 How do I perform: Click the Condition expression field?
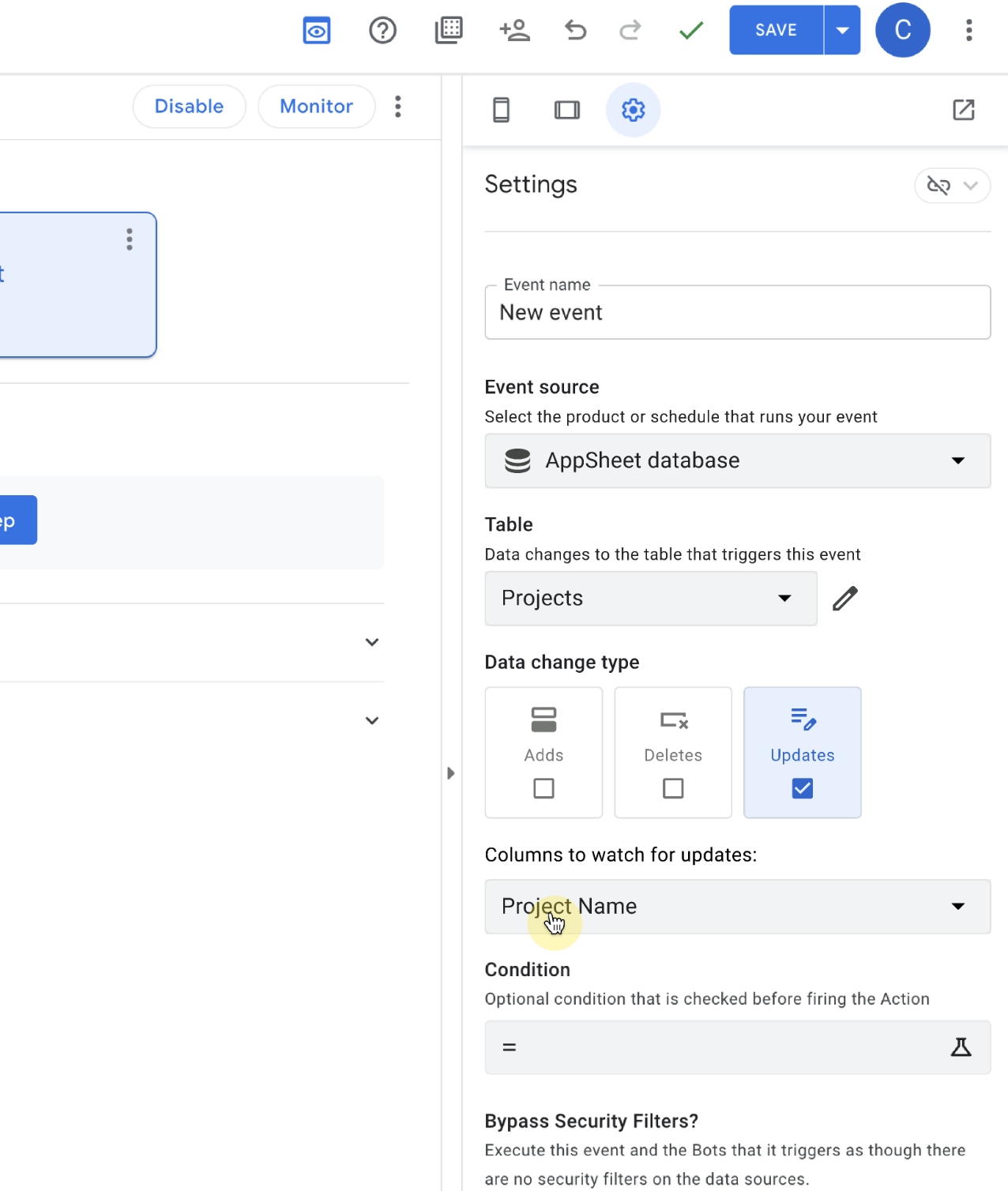(x=738, y=1047)
